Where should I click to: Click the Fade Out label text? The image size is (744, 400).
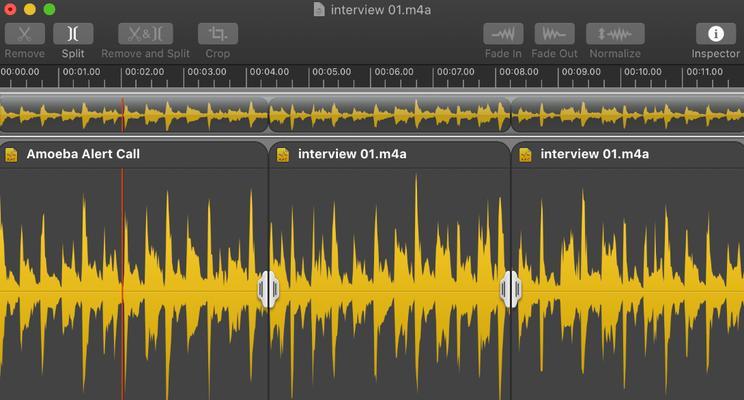pyautogui.click(x=555, y=54)
